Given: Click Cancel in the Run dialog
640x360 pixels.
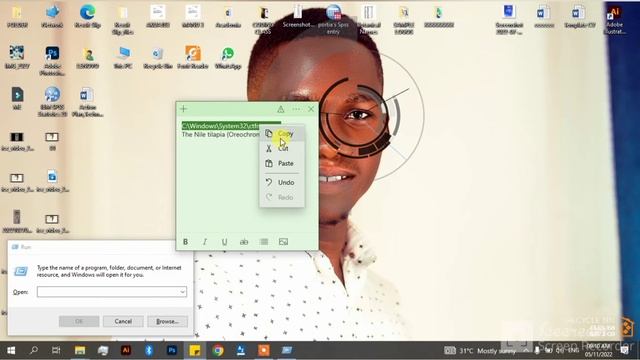Looking at the screenshot, I should click(x=123, y=321).
